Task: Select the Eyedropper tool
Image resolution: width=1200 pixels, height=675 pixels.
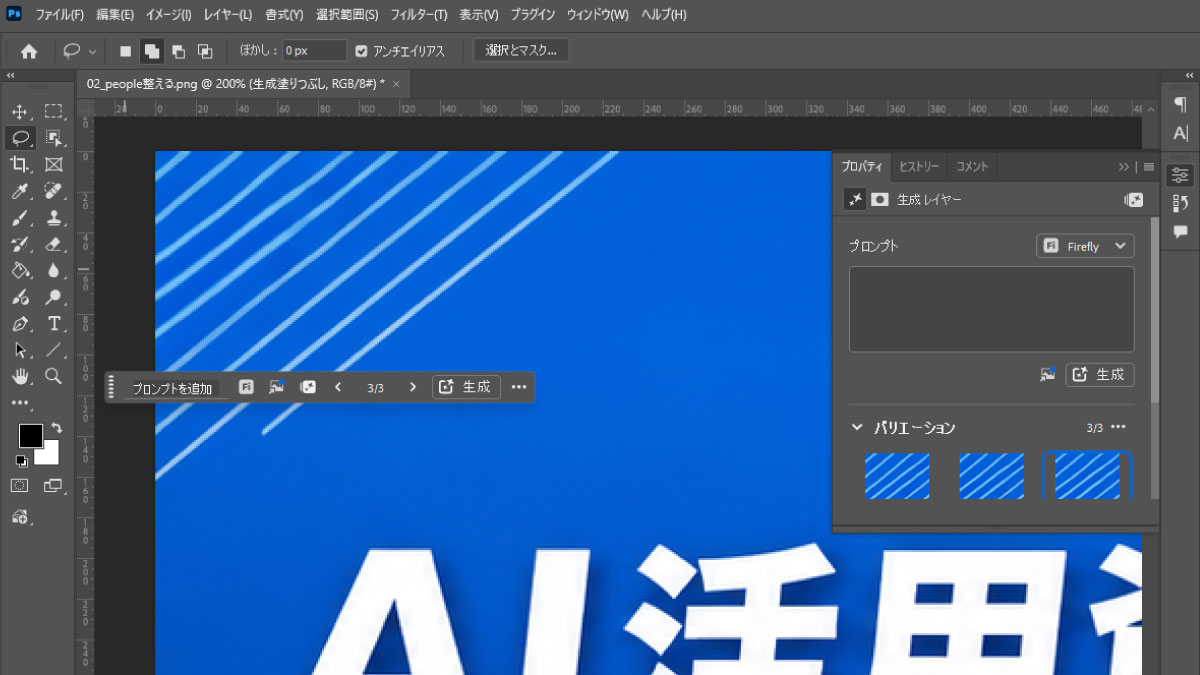Action: [20, 191]
